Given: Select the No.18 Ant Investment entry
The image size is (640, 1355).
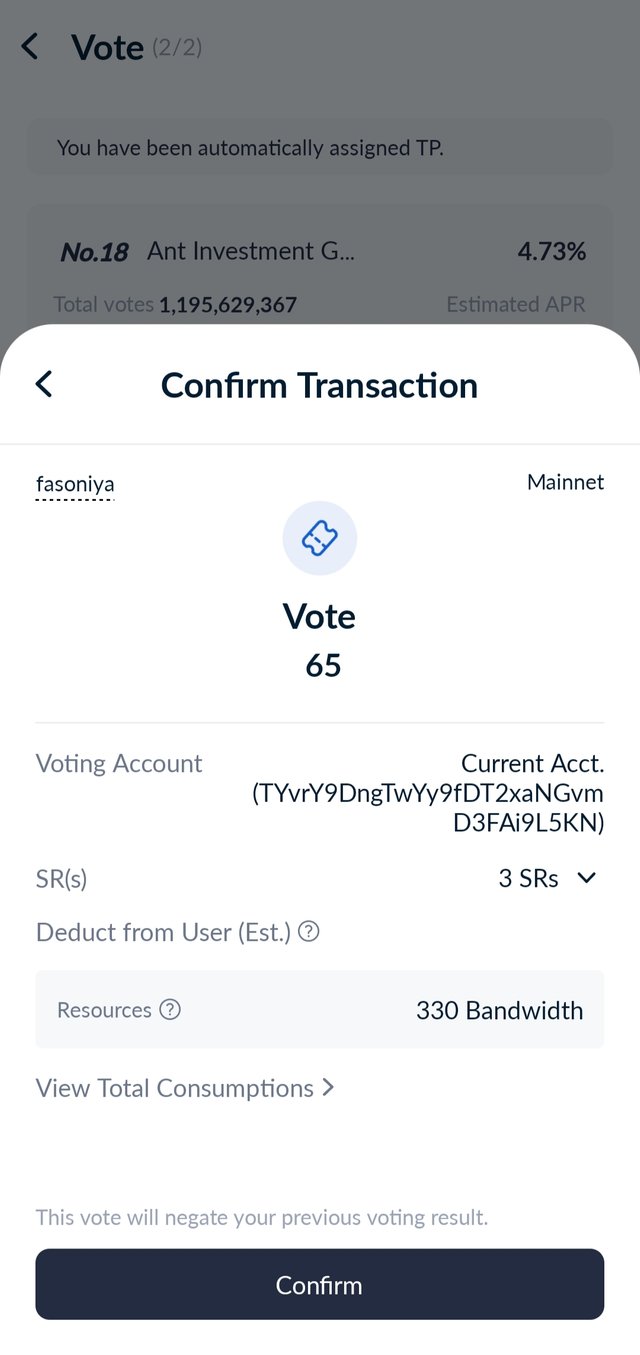Looking at the screenshot, I should click(250, 251).
